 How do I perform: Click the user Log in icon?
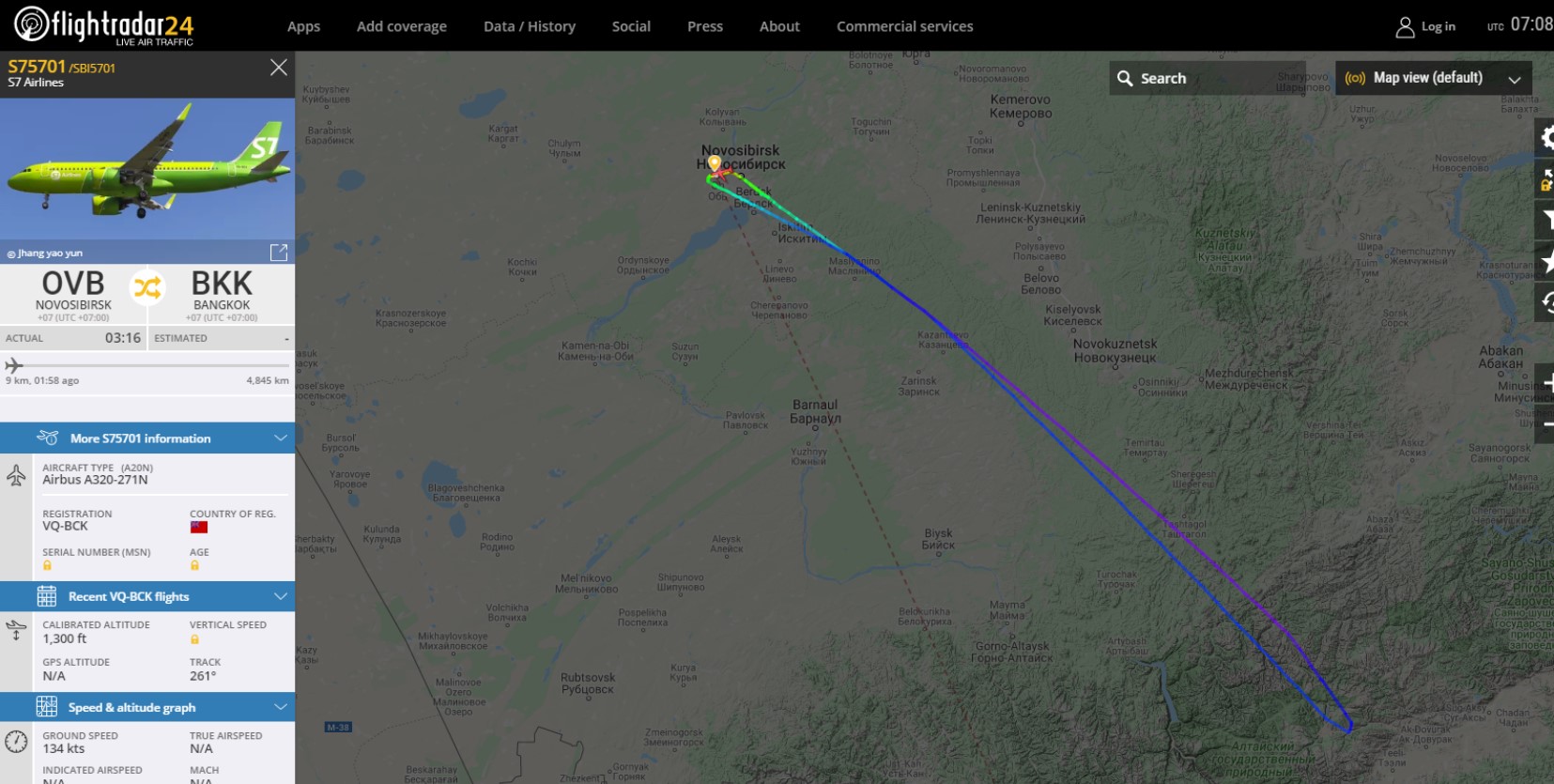pos(1405,27)
